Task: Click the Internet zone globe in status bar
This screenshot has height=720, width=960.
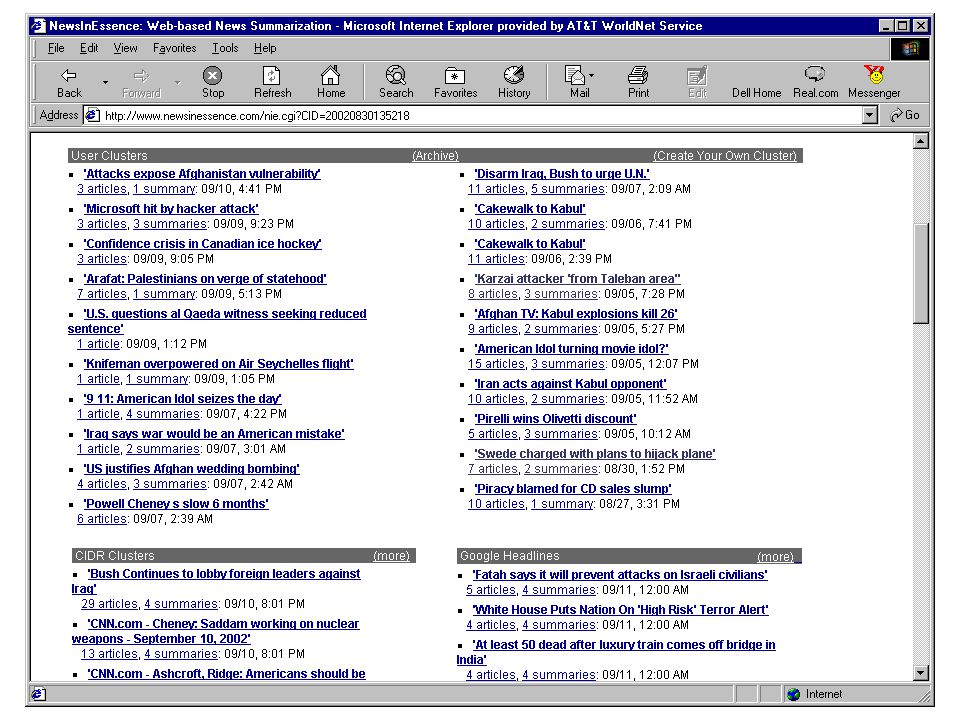Action: coord(793,694)
